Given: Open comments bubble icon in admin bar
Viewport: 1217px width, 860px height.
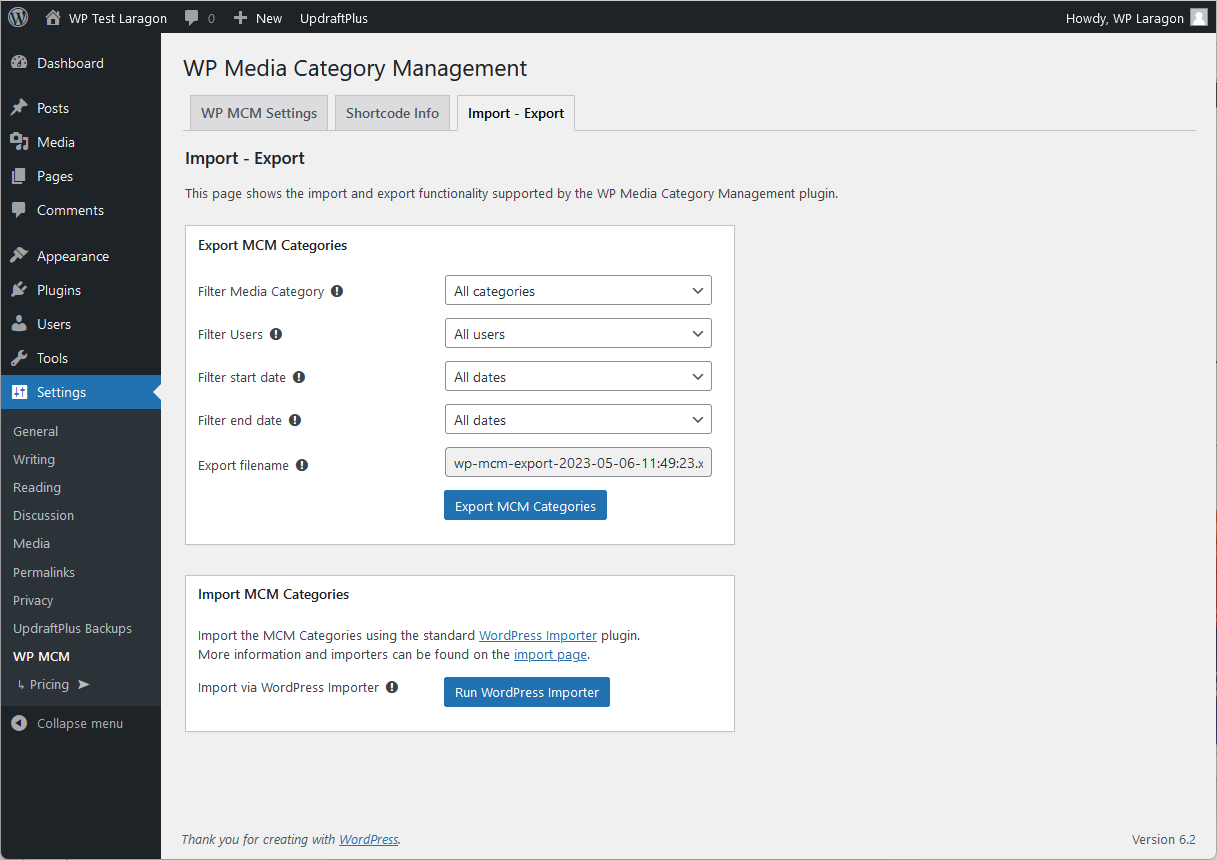Looking at the screenshot, I should 192,18.
